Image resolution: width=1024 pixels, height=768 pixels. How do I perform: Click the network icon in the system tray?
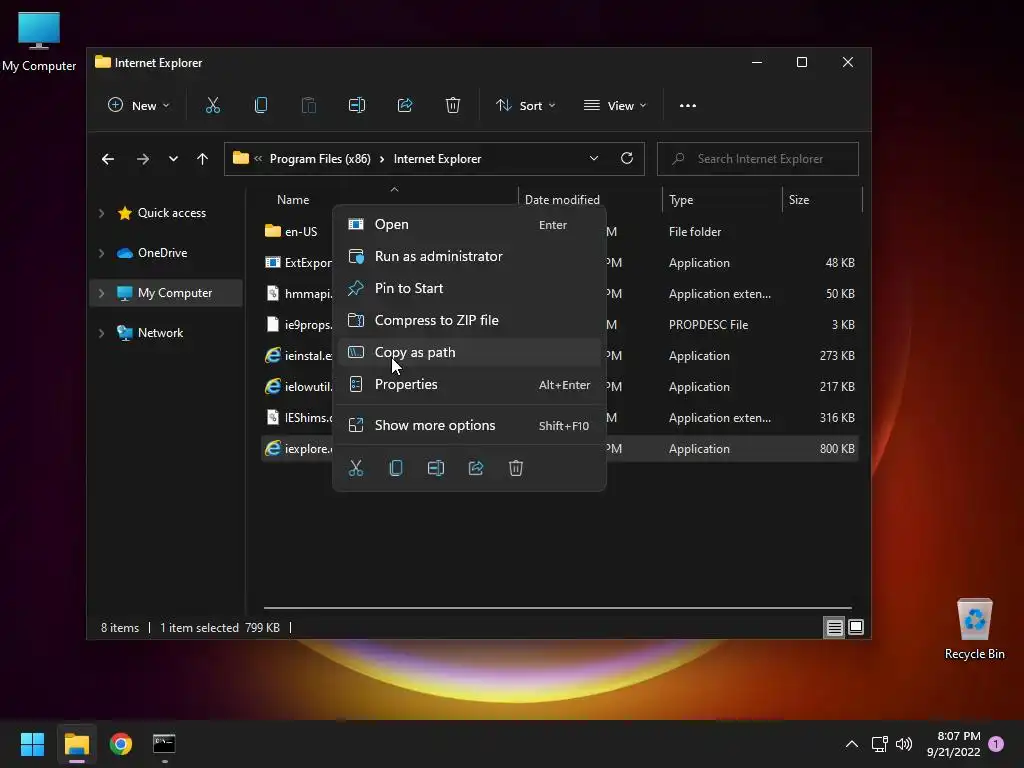pos(879,744)
